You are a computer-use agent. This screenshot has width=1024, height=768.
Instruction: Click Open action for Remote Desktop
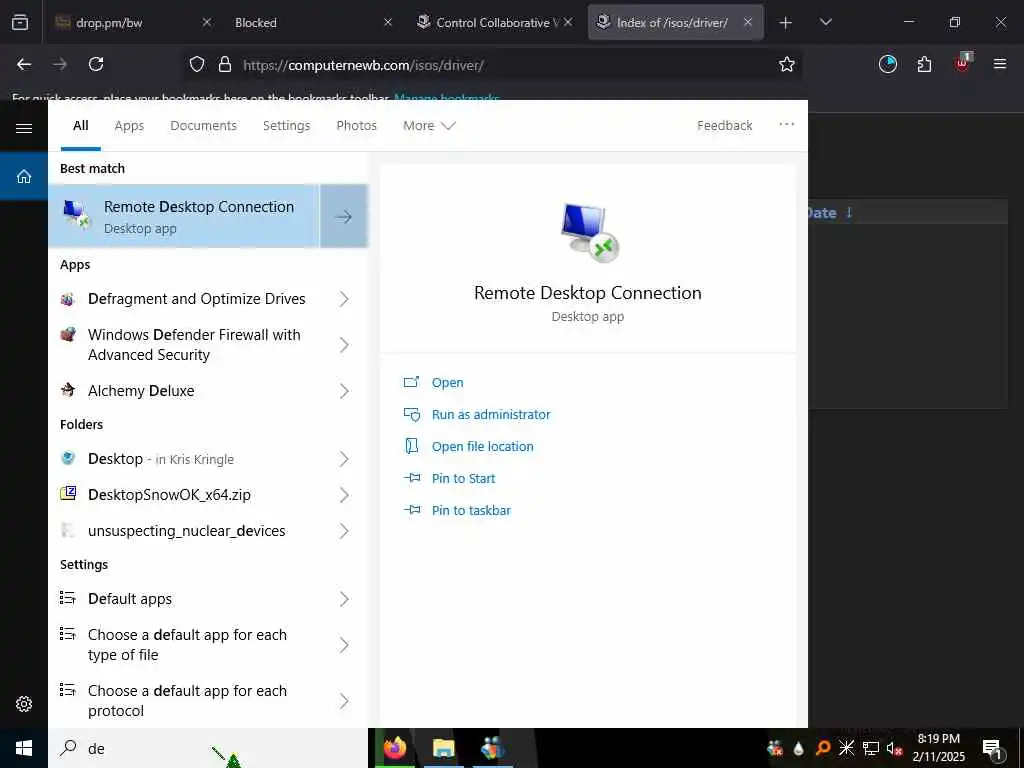pyautogui.click(x=447, y=383)
